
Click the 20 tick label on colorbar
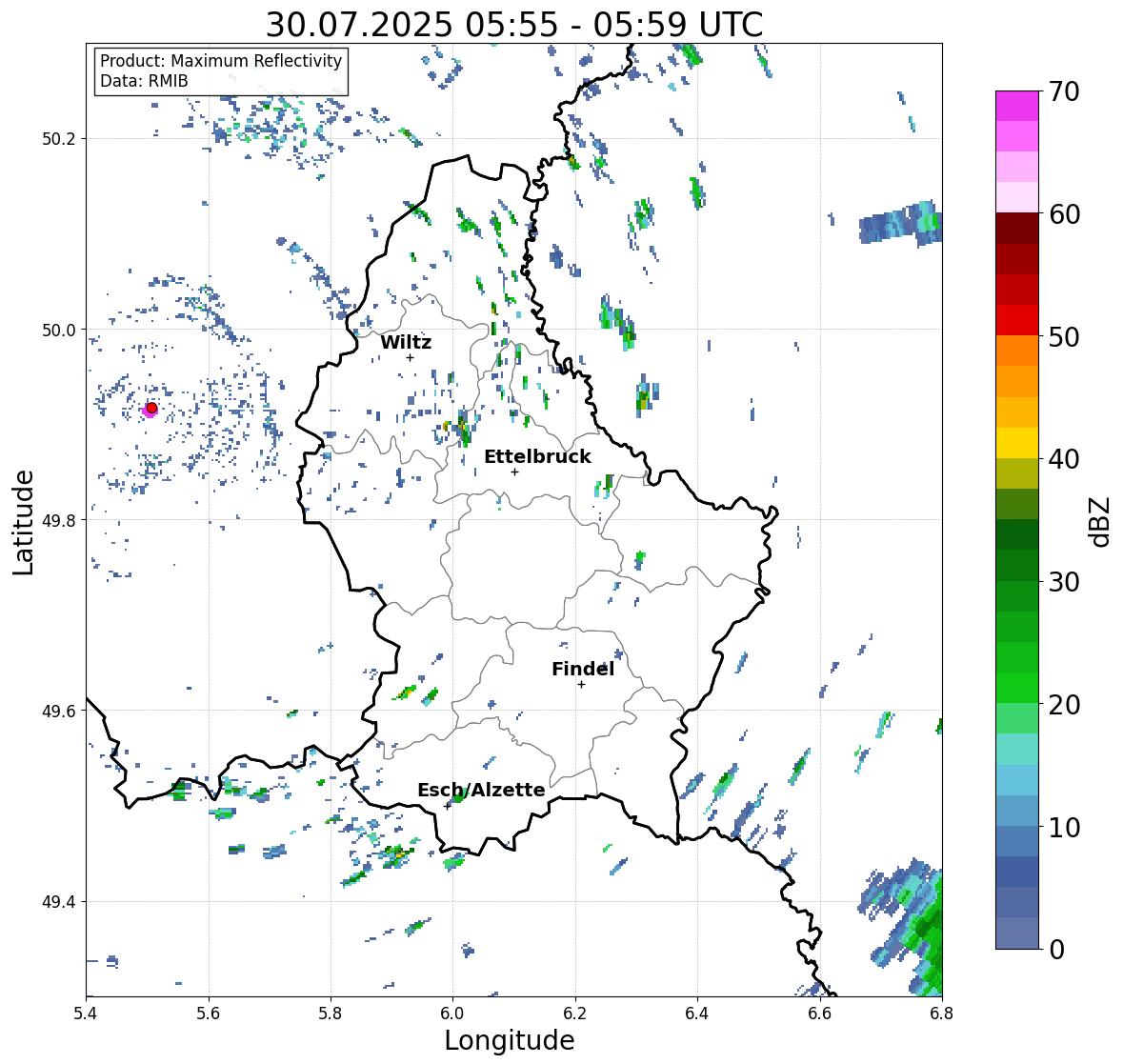point(1064,705)
